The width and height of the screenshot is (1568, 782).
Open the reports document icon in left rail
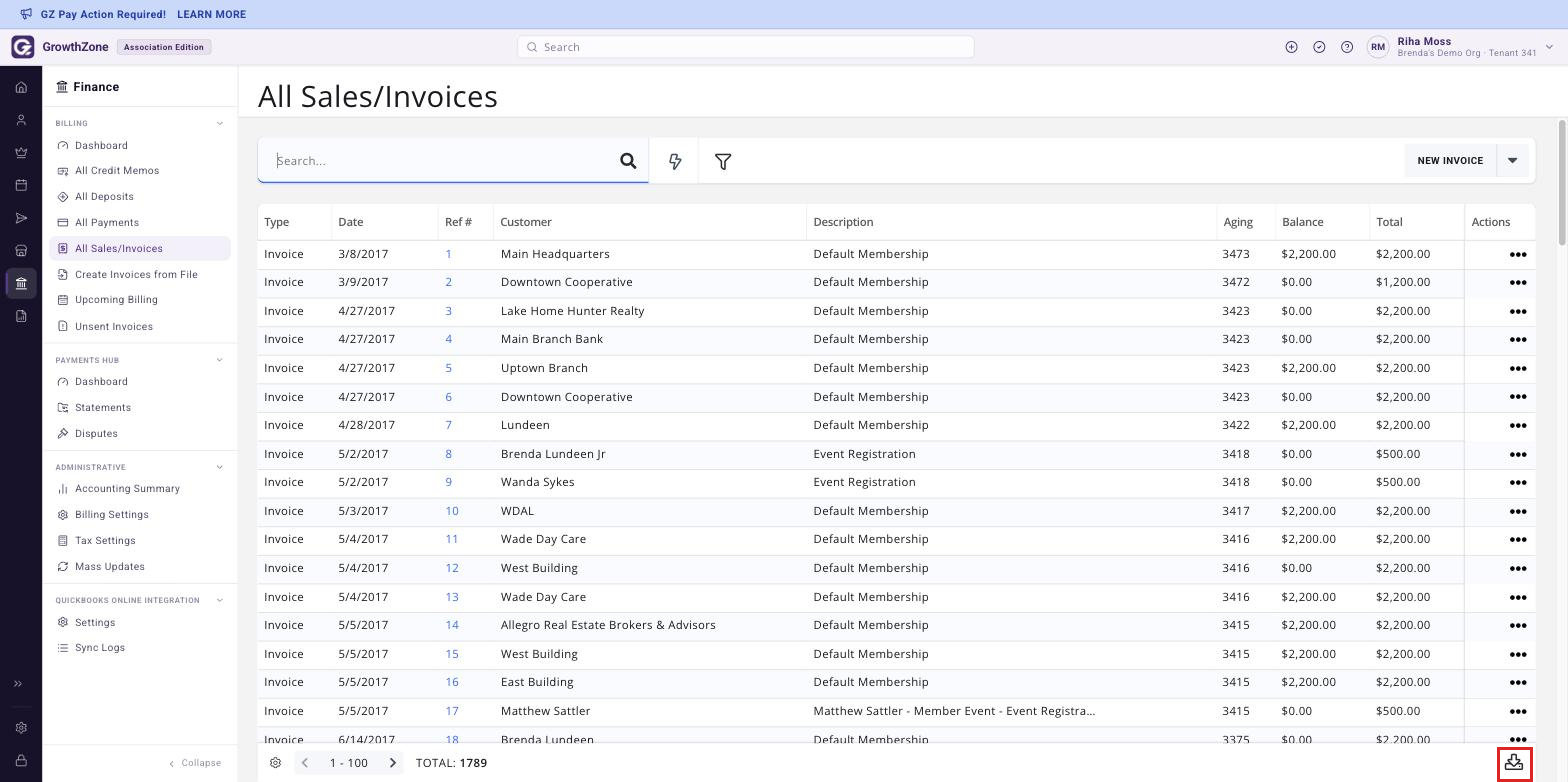[21, 316]
